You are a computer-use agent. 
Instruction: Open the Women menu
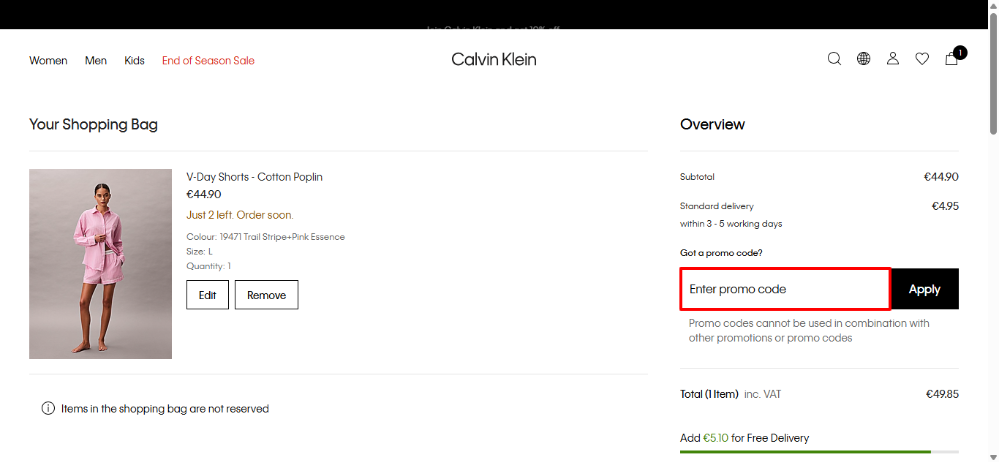(48, 61)
